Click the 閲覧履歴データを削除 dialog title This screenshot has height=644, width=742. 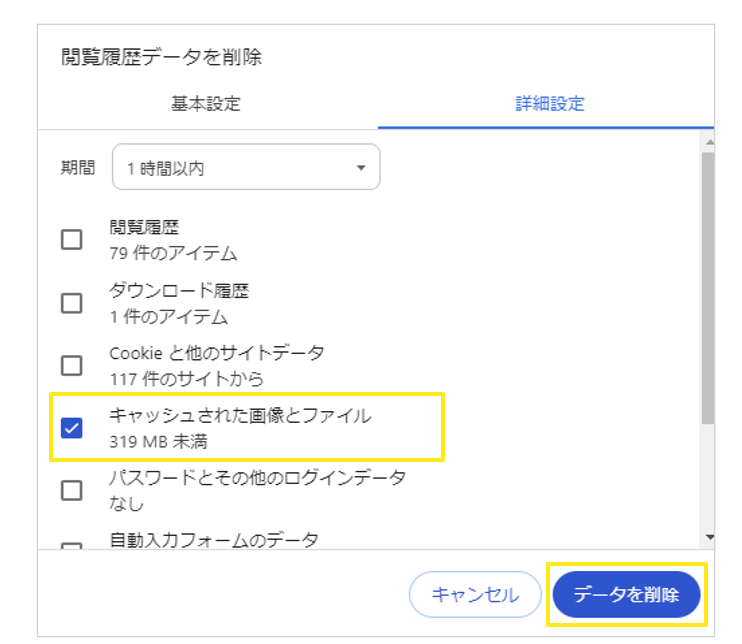pyautogui.click(x=161, y=57)
